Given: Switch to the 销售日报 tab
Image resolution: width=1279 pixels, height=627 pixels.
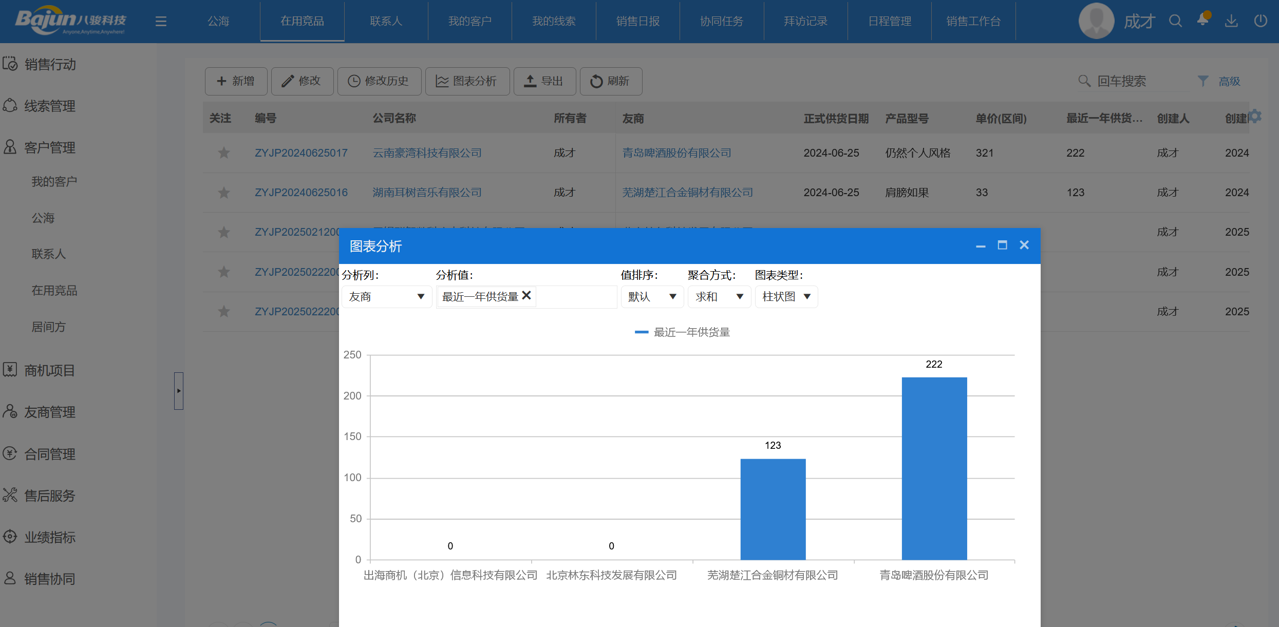Looking at the screenshot, I should point(637,20).
